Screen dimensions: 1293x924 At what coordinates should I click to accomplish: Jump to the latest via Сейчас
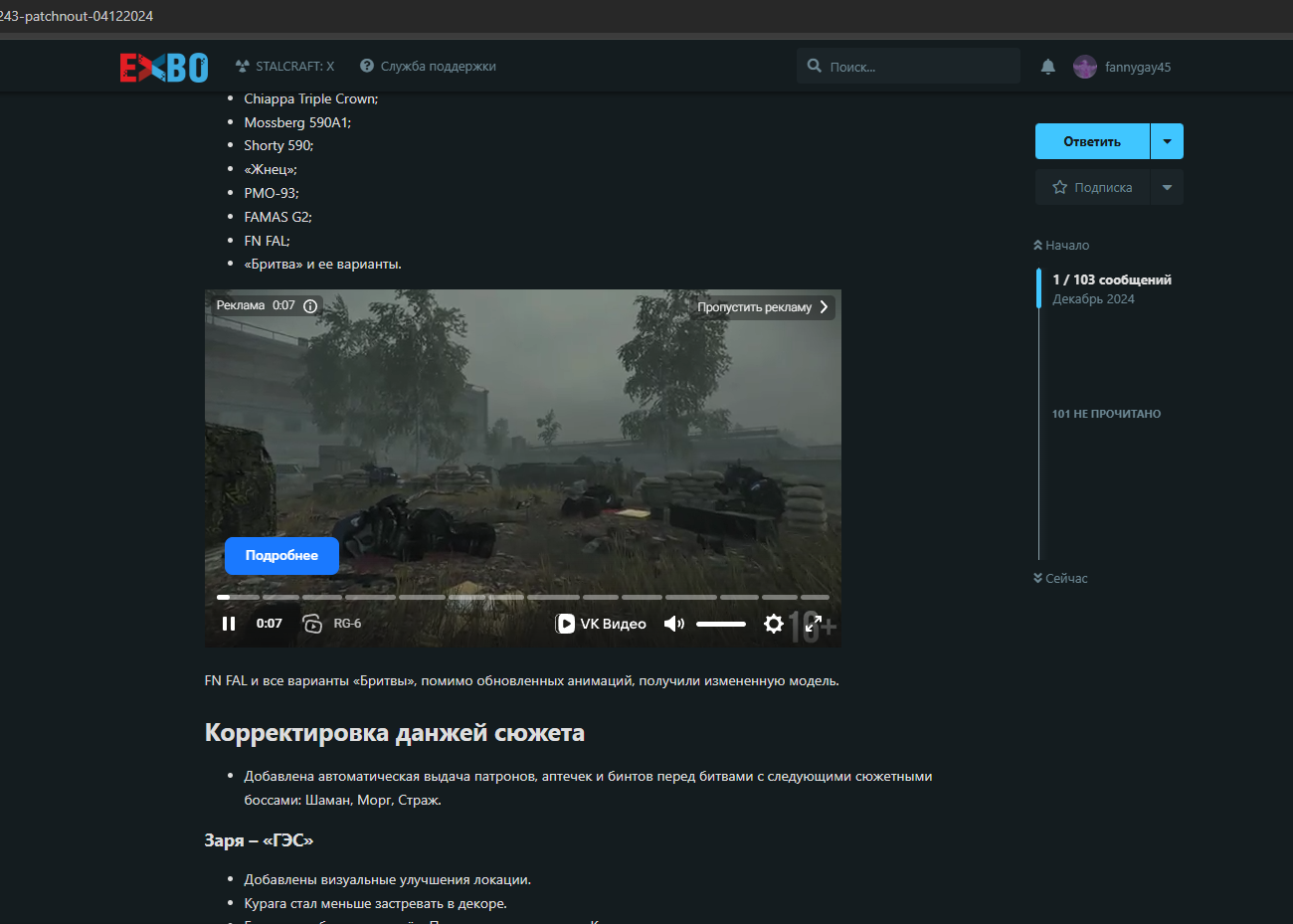[x=1060, y=579]
